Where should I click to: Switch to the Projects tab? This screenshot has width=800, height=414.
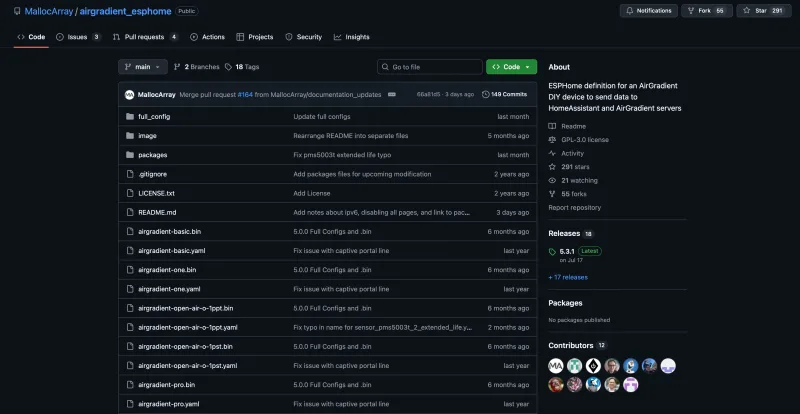(x=255, y=37)
